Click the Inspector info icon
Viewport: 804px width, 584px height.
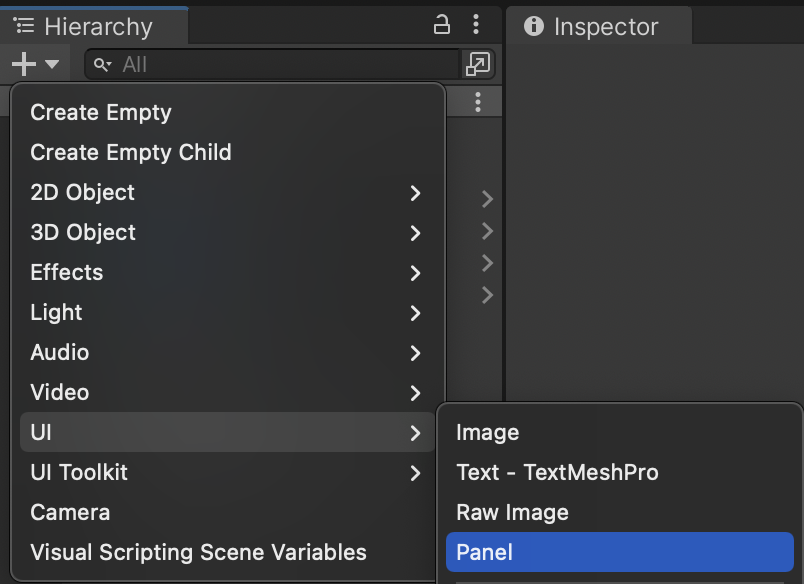point(535,26)
